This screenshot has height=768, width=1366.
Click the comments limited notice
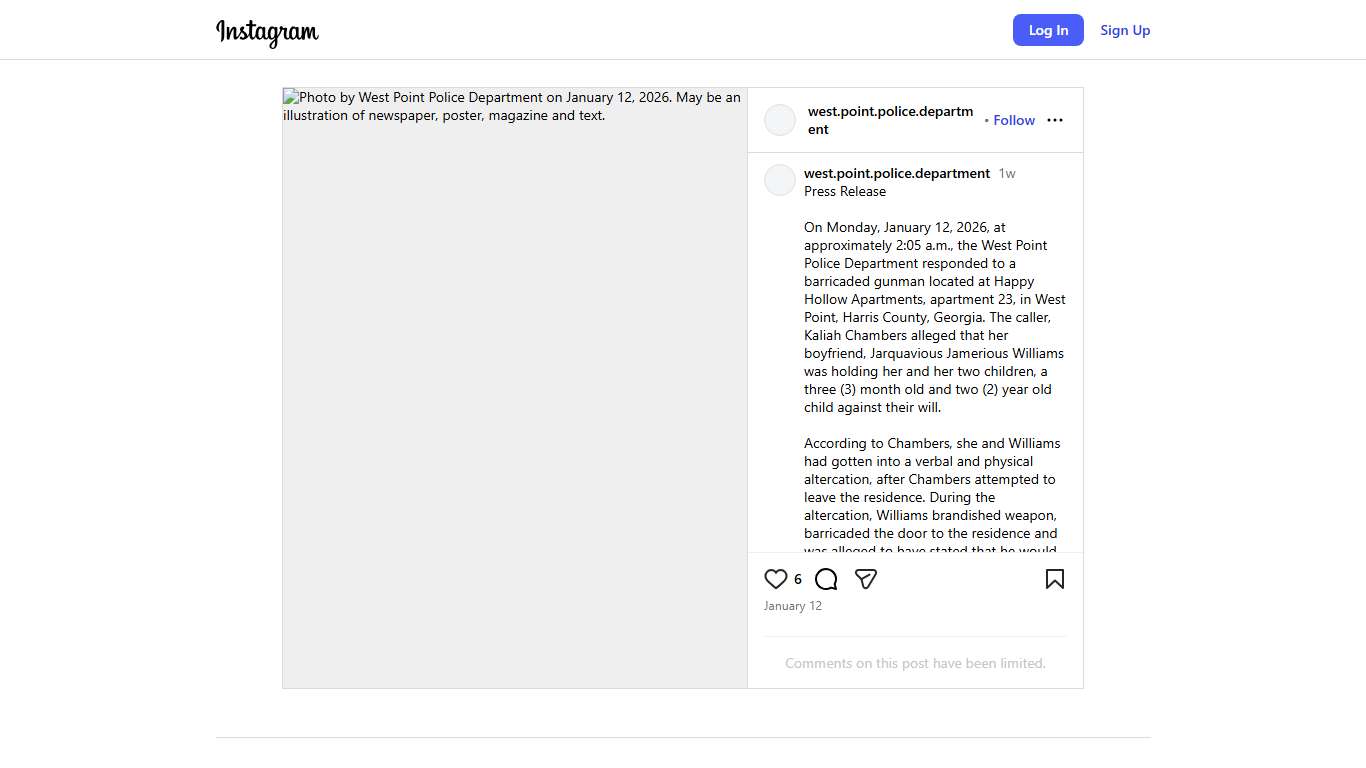[x=915, y=663]
